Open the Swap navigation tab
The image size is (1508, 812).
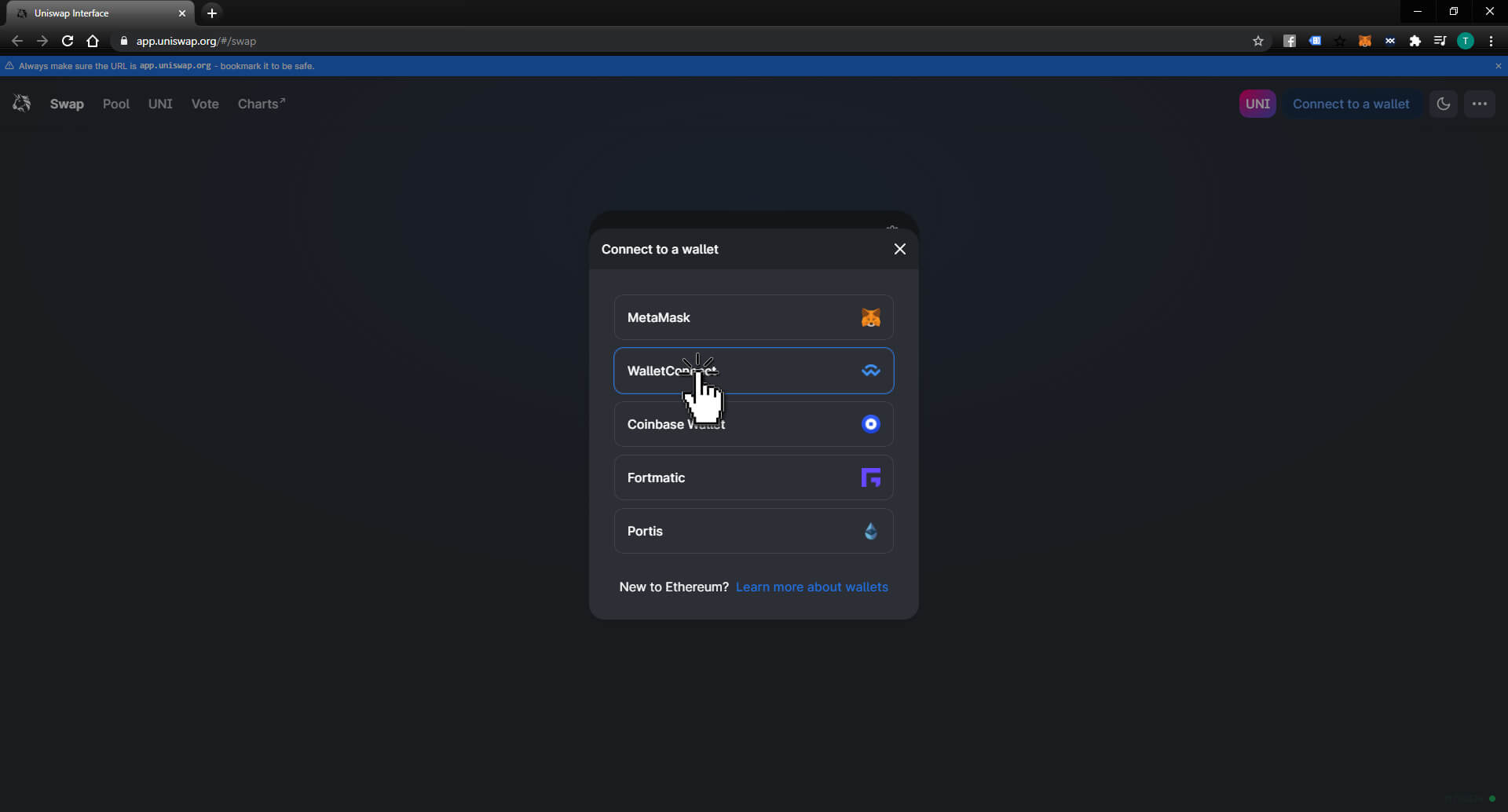[67, 104]
